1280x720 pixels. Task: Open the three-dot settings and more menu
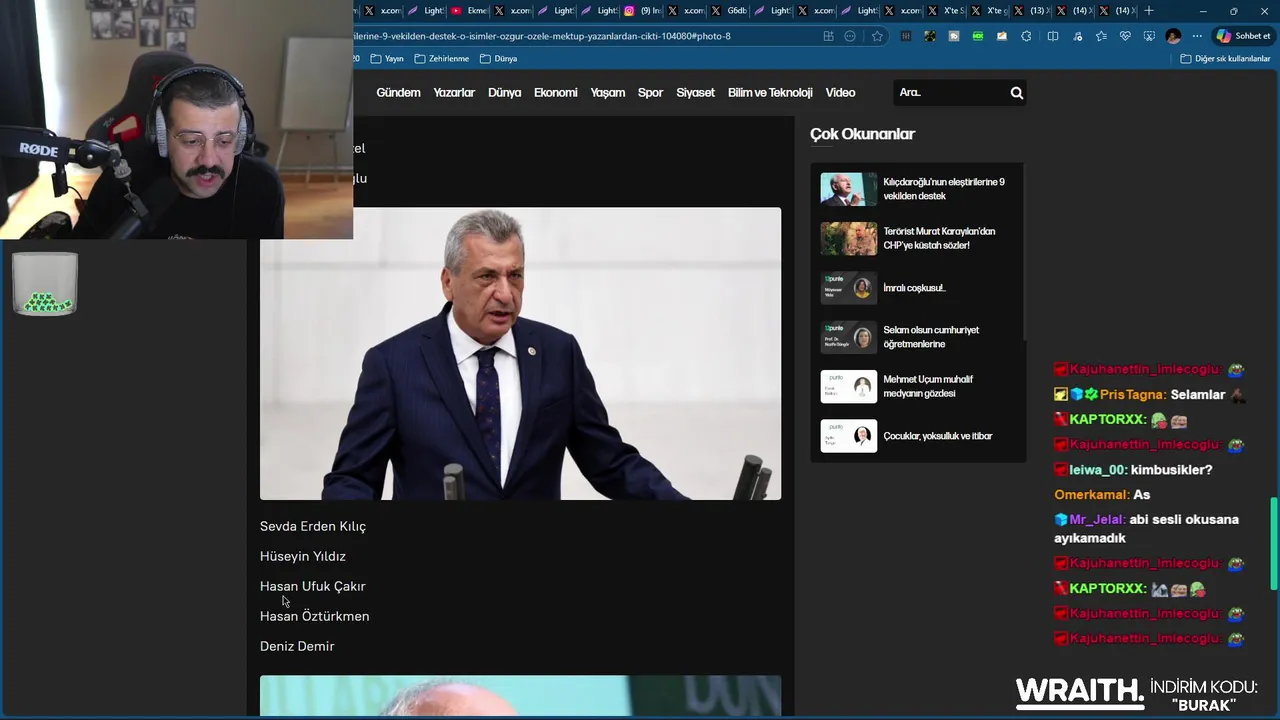[x=1197, y=36]
